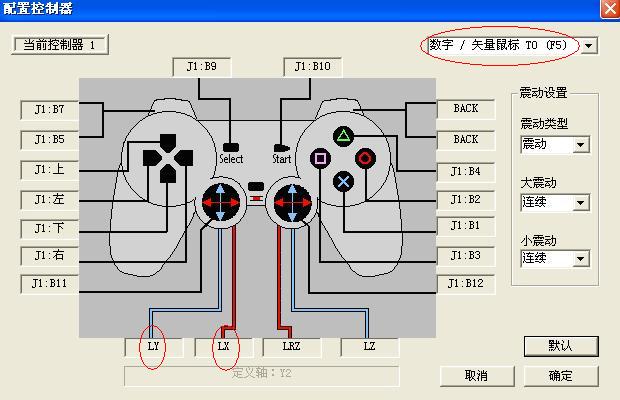Image resolution: width=620 pixels, height=400 pixels.
Task: Click the left analog stick icon
Action: (x=221, y=202)
